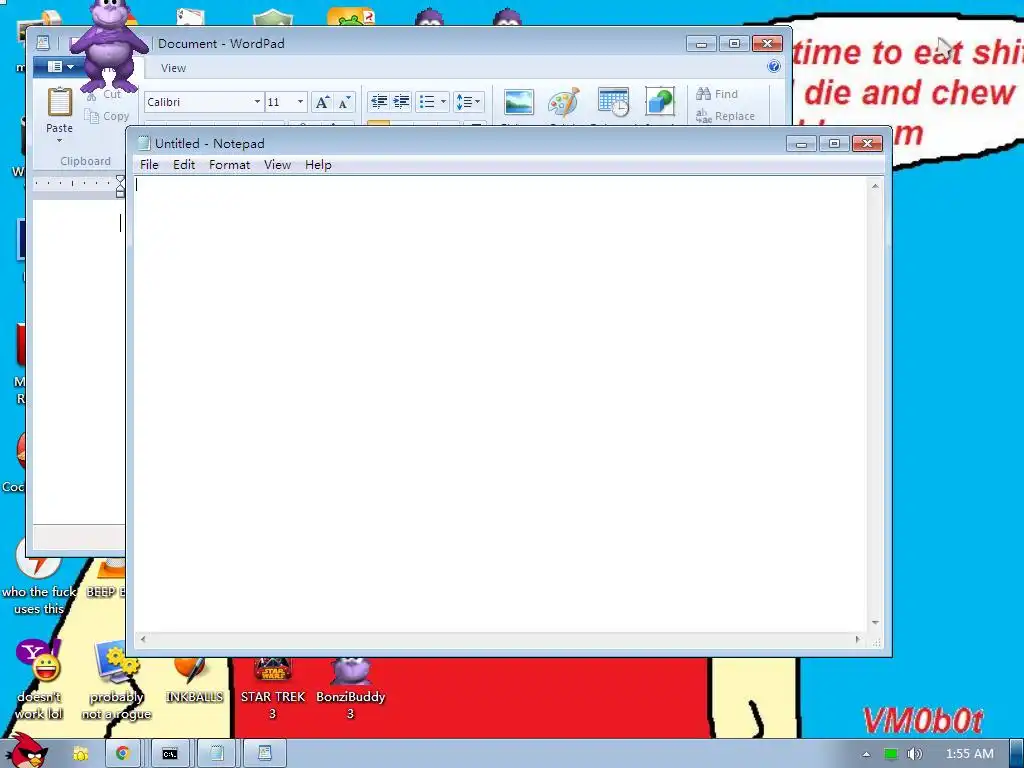Click the green network tray icon
1024x768 pixels.
coord(891,754)
